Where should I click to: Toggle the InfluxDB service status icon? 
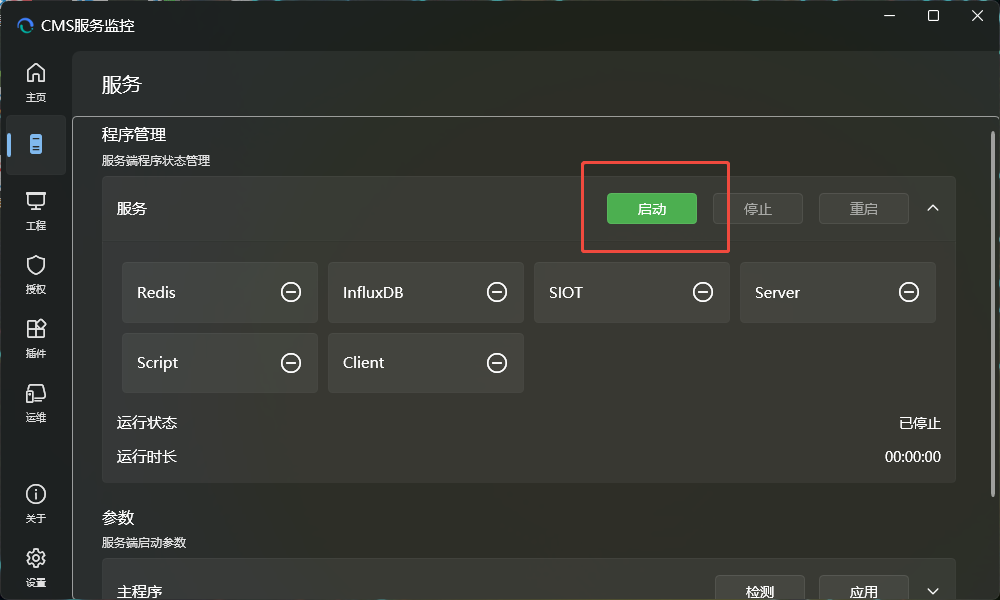[497, 292]
